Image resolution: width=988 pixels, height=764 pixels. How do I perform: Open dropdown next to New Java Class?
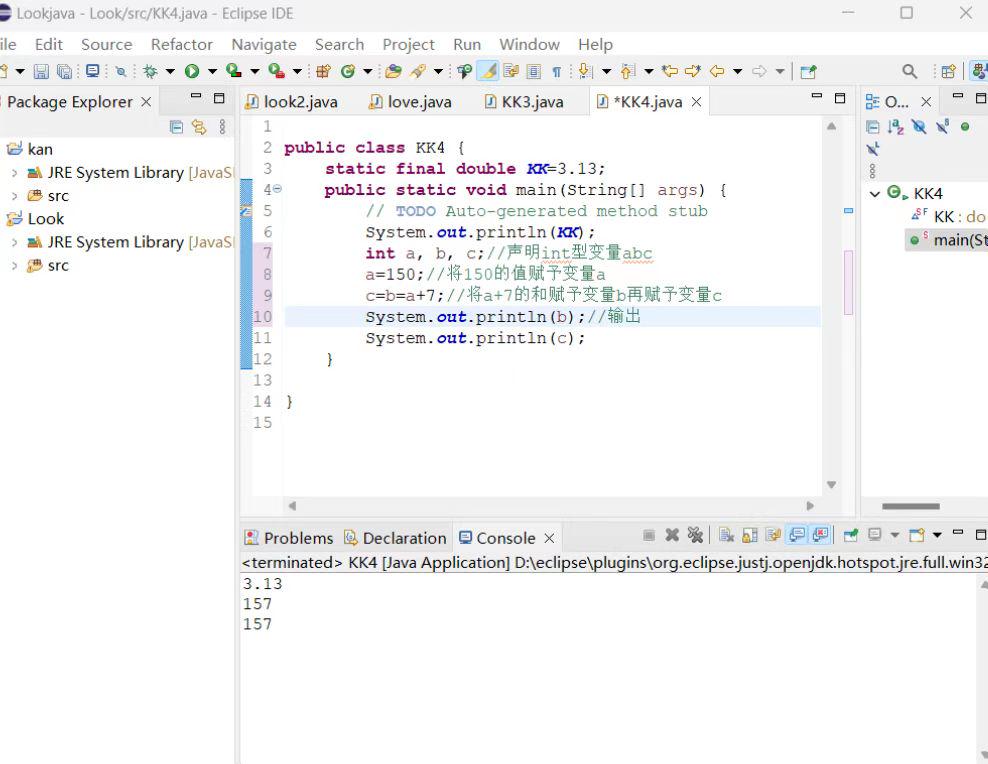[x=367, y=72]
